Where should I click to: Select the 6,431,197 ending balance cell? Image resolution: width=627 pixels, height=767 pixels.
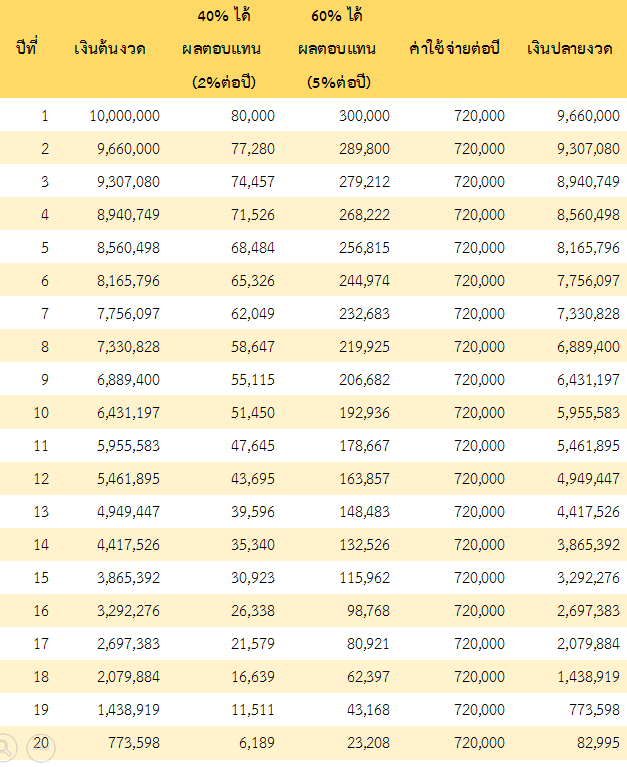pos(586,380)
